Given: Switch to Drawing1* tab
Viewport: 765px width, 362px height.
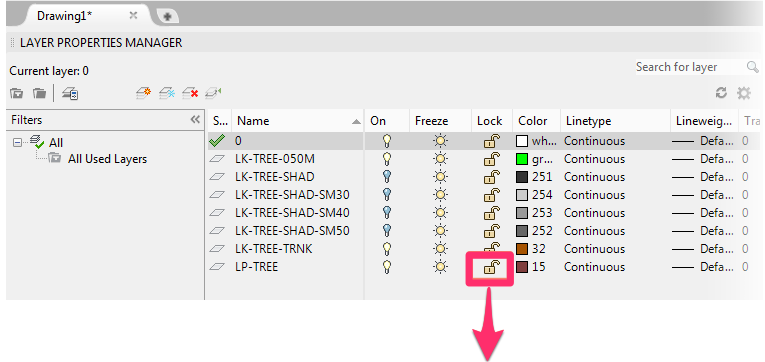Looking at the screenshot, I should coord(64,16).
